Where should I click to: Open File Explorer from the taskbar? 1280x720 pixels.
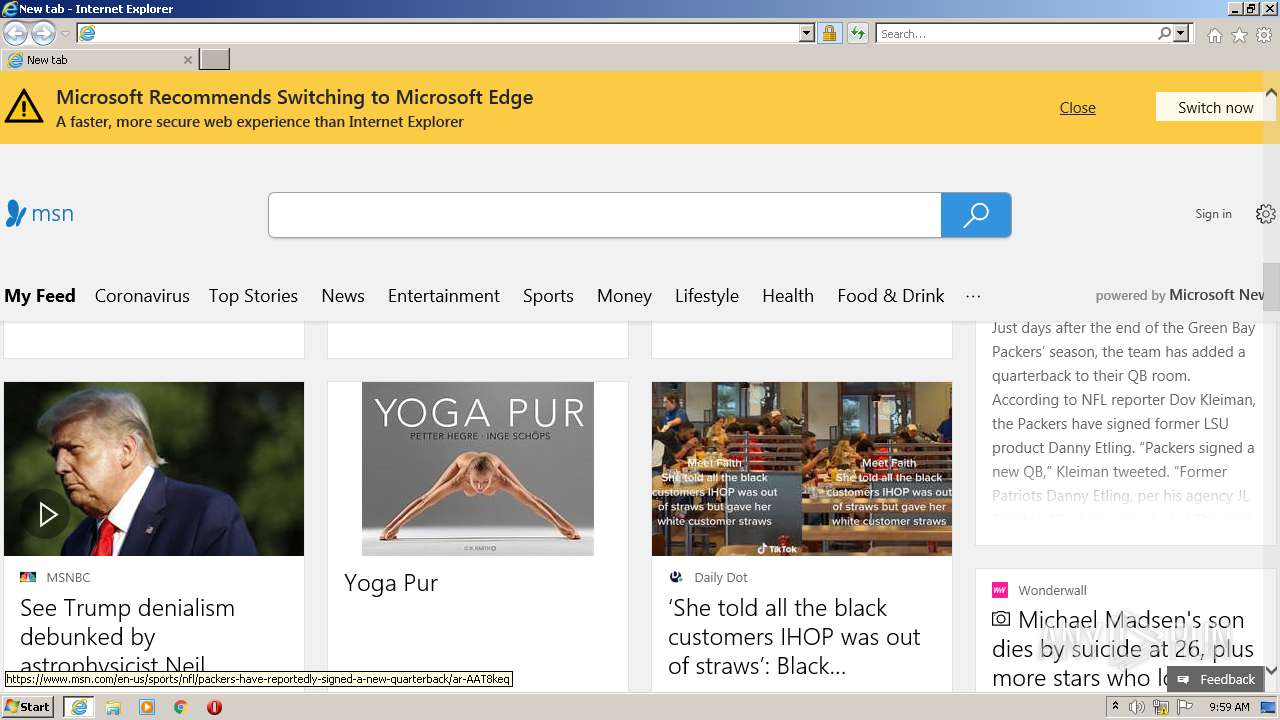point(113,707)
